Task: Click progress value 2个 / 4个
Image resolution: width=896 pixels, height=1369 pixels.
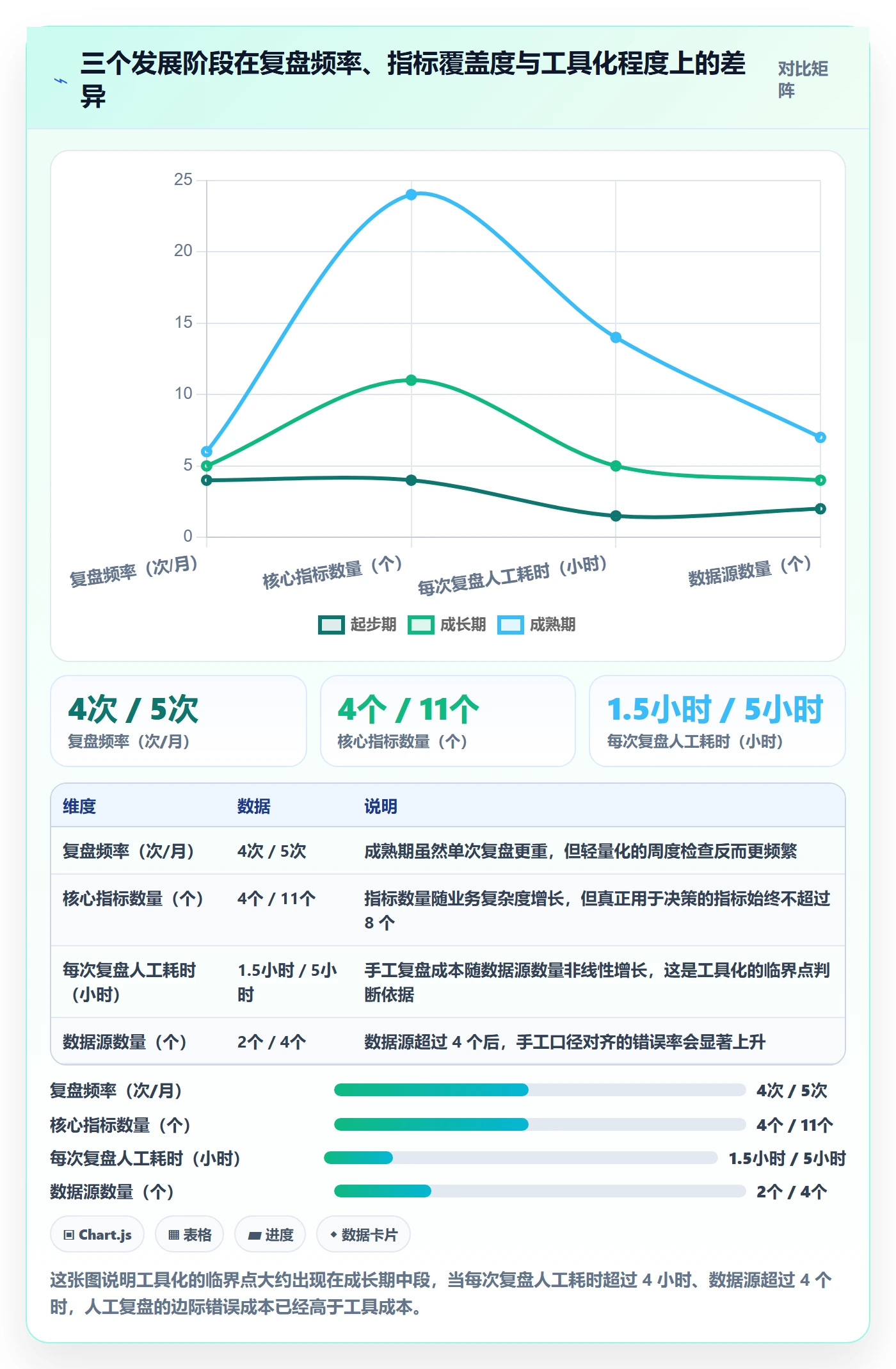Action: click(x=792, y=1192)
